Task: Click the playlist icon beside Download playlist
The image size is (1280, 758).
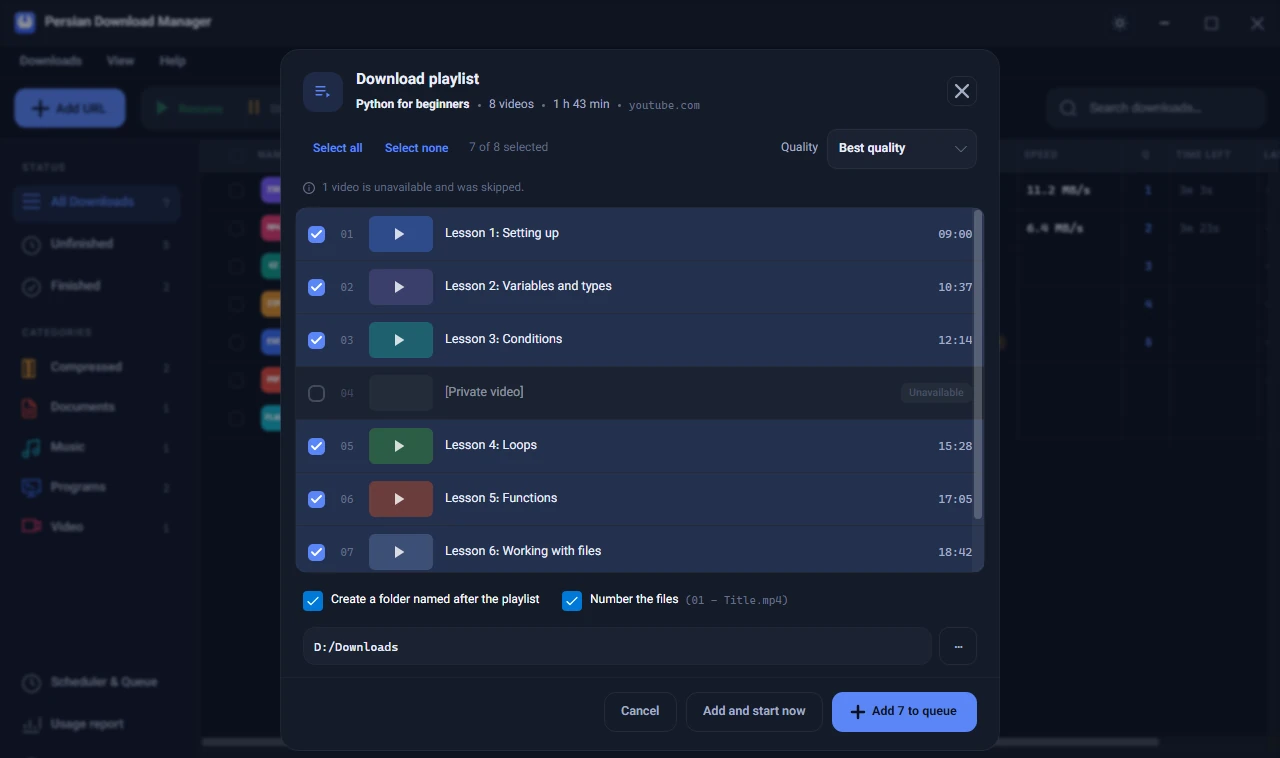Action: click(323, 92)
